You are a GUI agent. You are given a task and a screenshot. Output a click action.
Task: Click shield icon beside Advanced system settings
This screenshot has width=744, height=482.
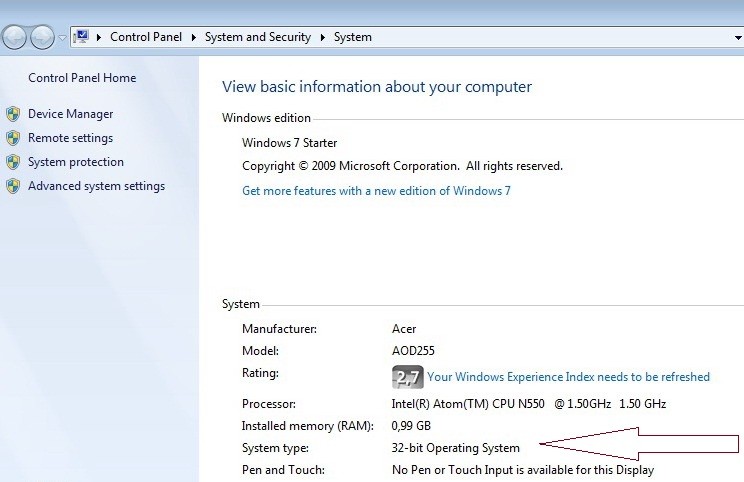(x=13, y=186)
